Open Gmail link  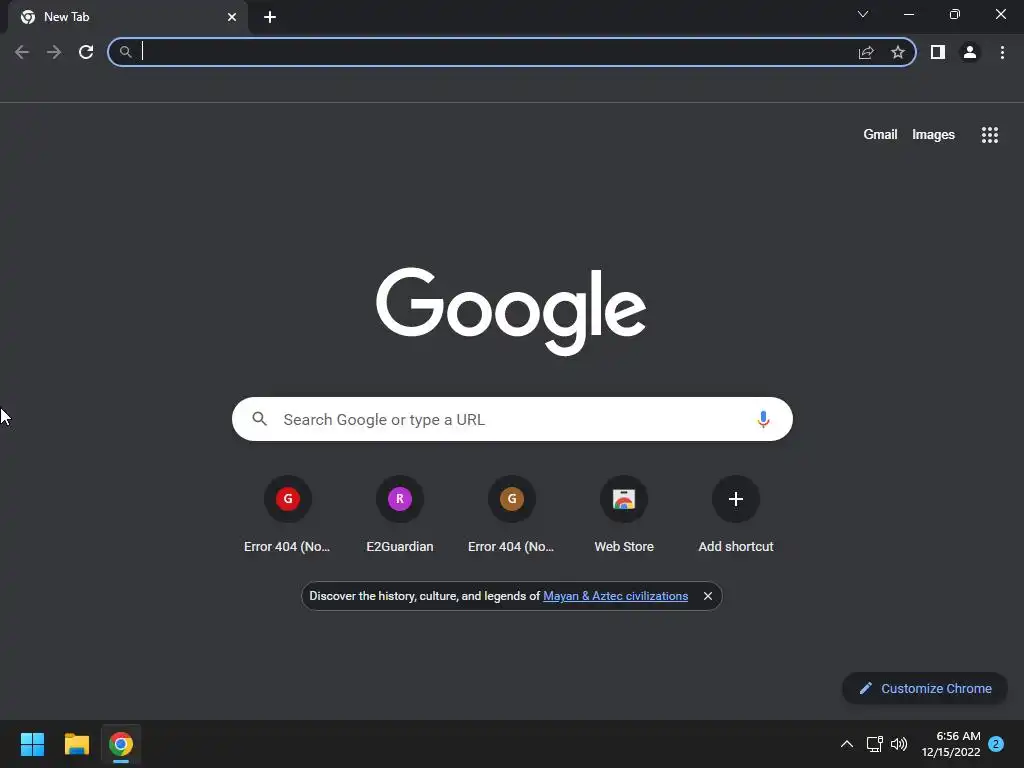point(880,135)
